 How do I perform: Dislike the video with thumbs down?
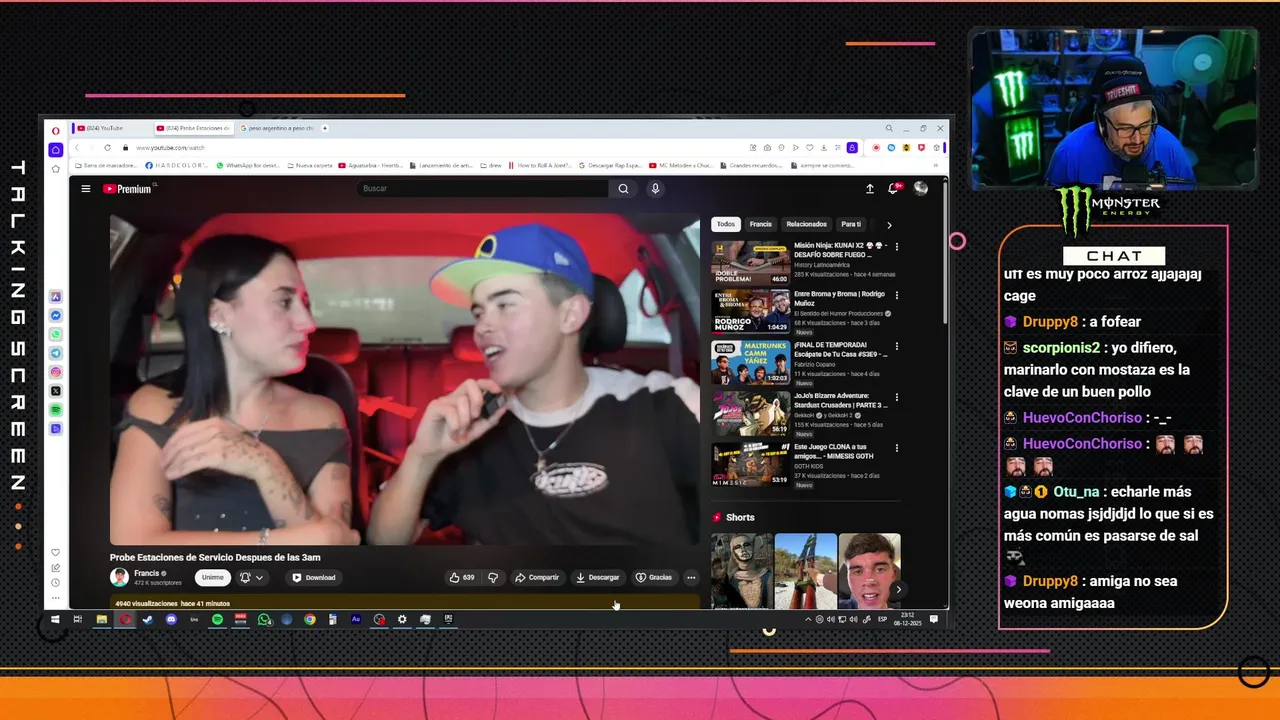tap(493, 577)
